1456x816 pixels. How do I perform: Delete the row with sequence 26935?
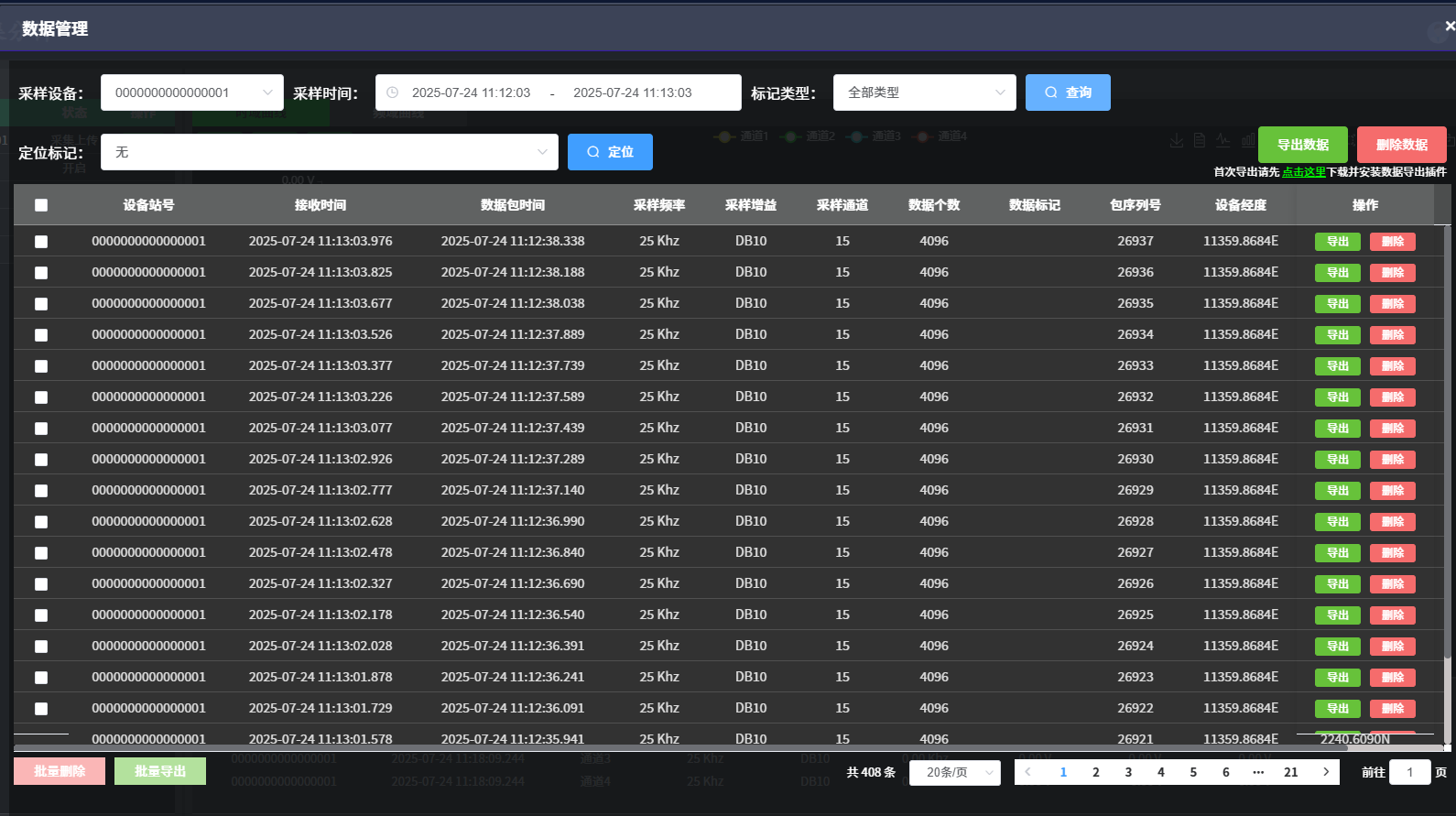1392,304
